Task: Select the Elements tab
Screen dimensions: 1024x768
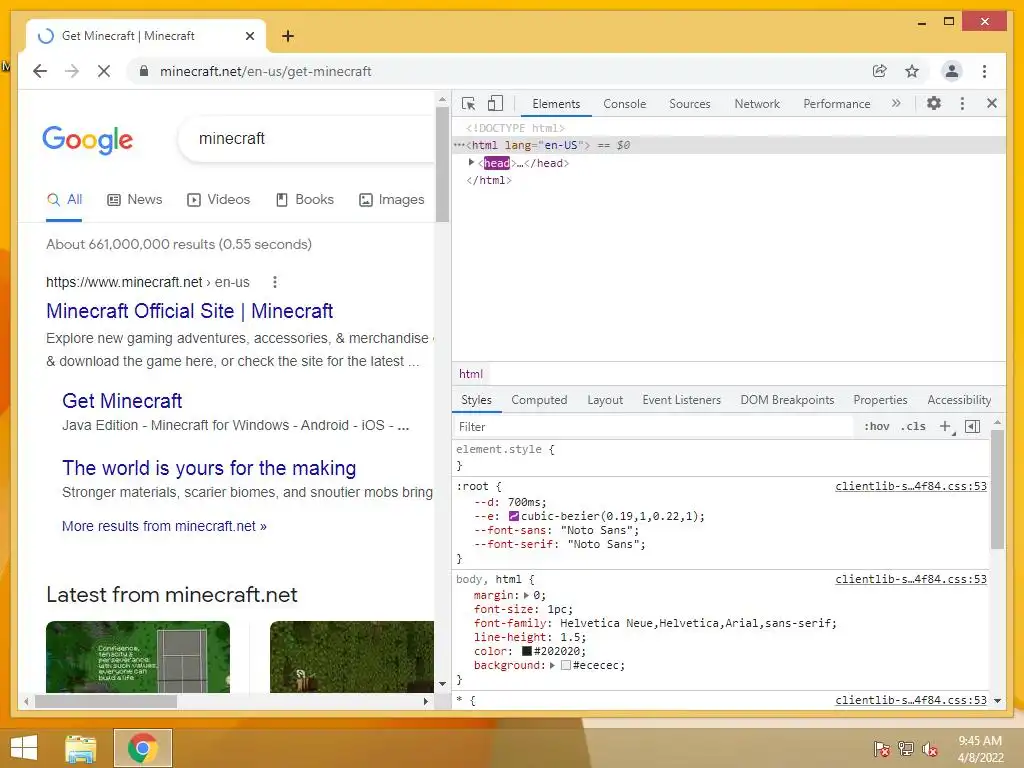Action: point(556,104)
